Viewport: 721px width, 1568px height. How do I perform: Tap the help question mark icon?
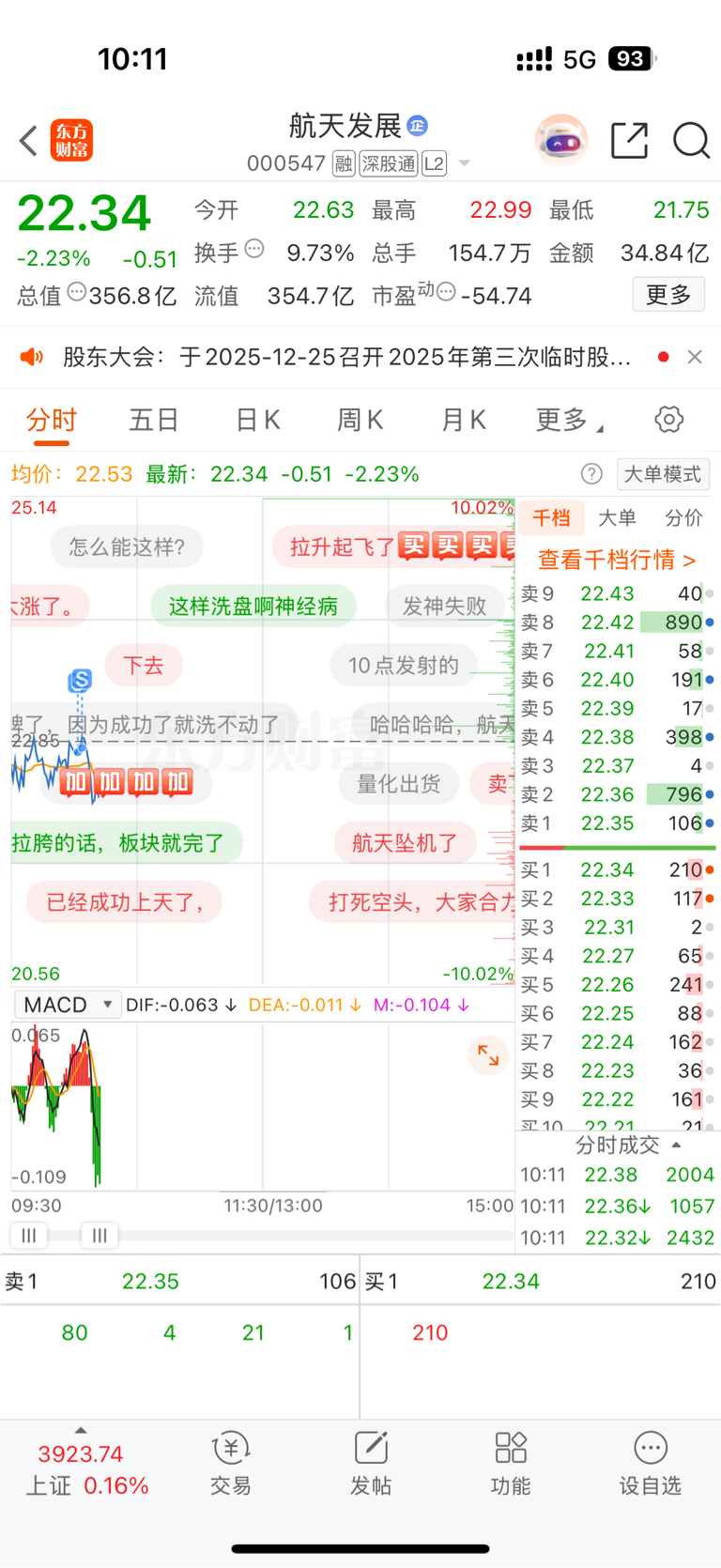pos(591,474)
